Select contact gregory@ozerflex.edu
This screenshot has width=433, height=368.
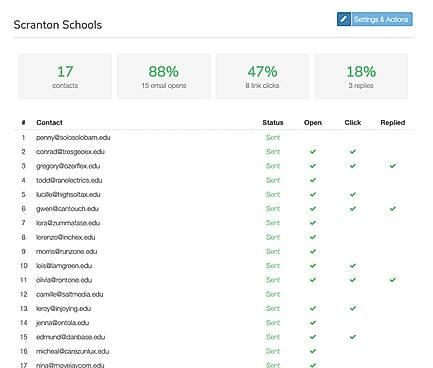coord(68,166)
